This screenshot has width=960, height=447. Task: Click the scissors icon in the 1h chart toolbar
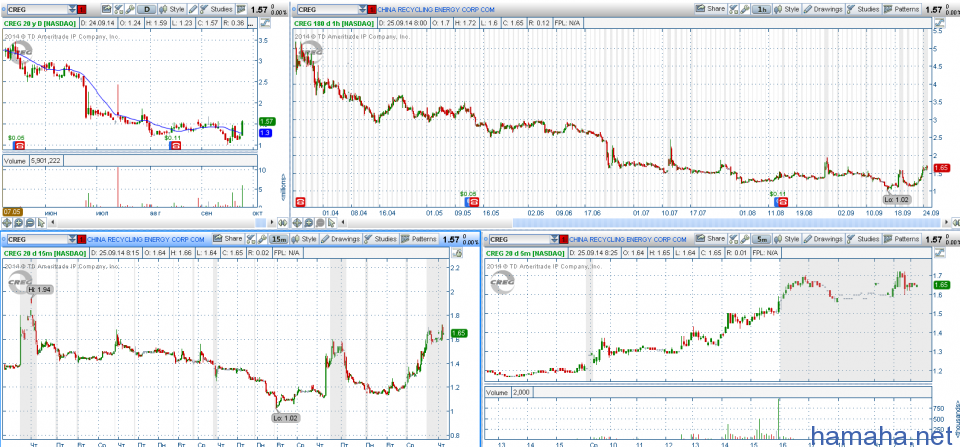click(x=733, y=9)
